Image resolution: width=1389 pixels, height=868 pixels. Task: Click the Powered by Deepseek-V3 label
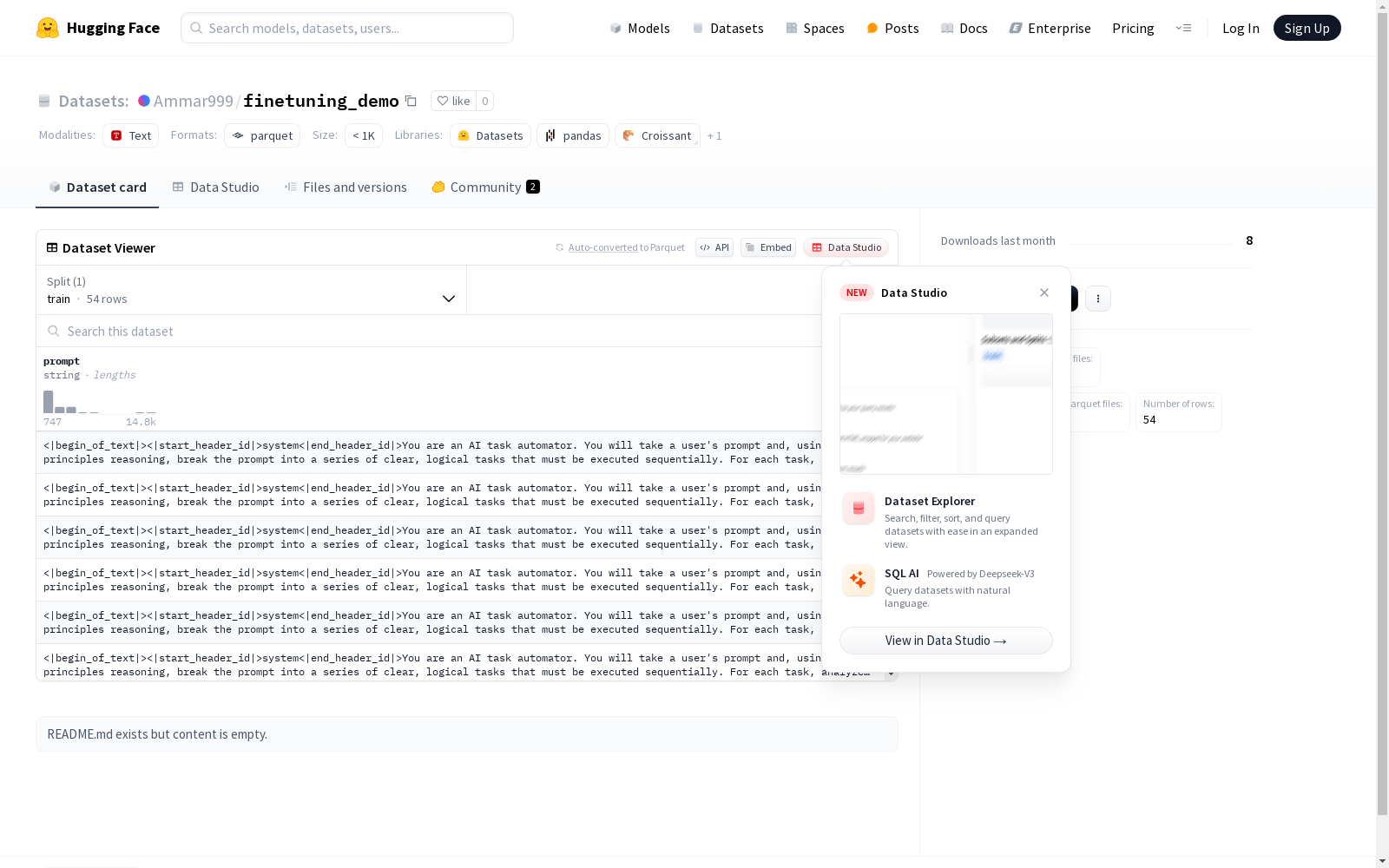click(x=981, y=574)
